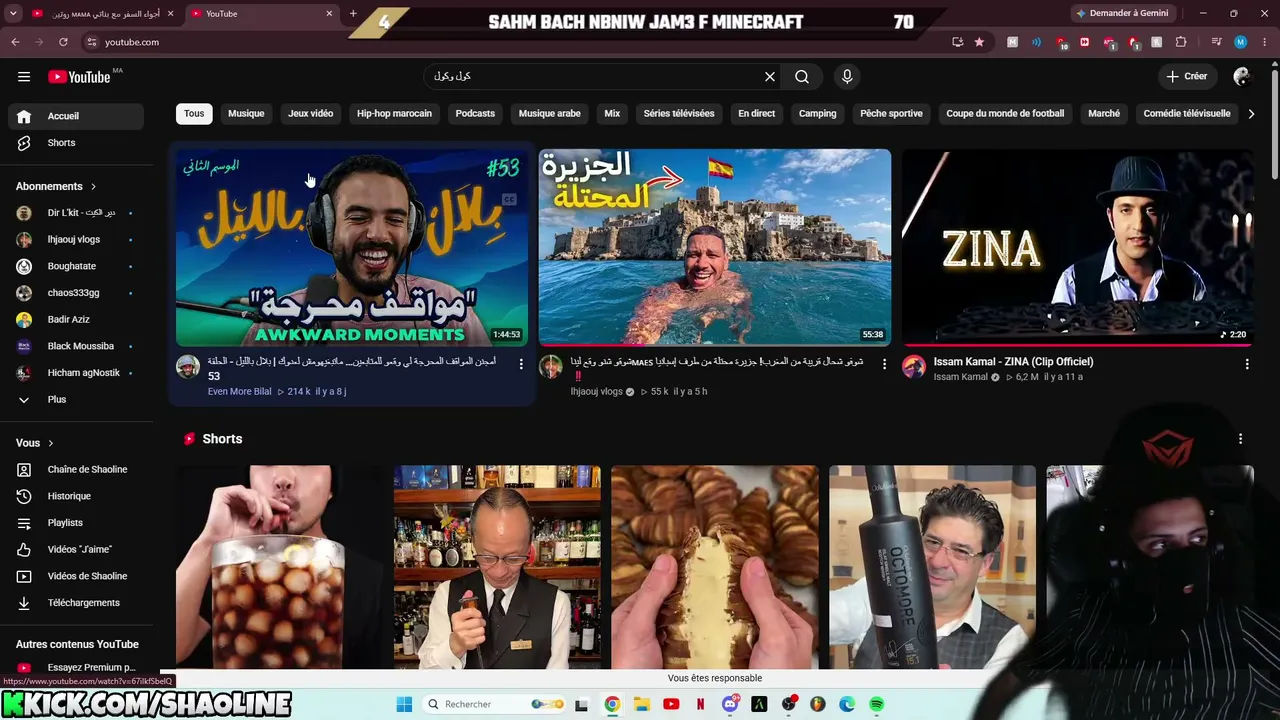Open the Chrome extensions puzzle menu

point(1181,42)
